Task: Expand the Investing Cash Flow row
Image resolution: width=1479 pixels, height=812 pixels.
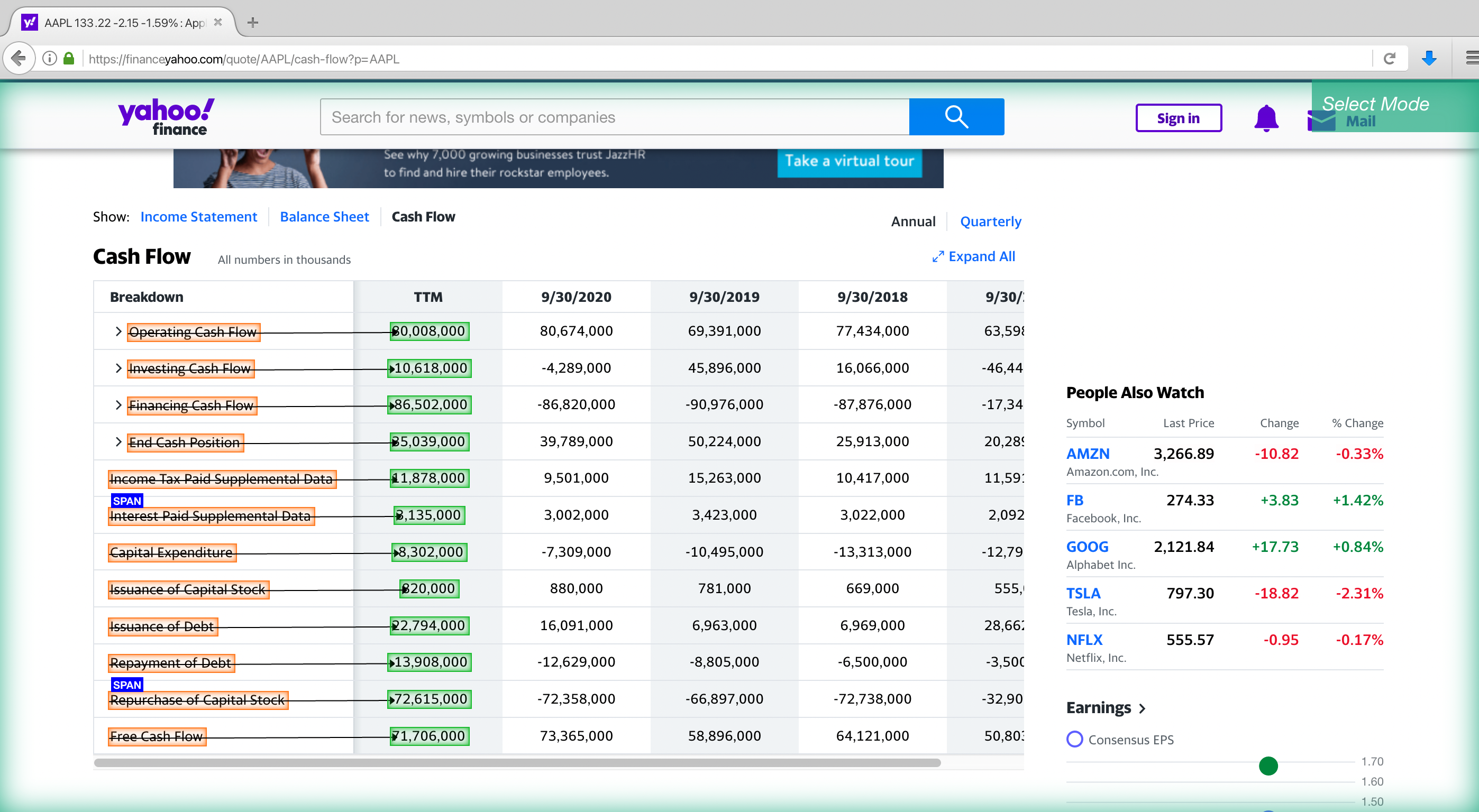Action: [x=118, y=368]
